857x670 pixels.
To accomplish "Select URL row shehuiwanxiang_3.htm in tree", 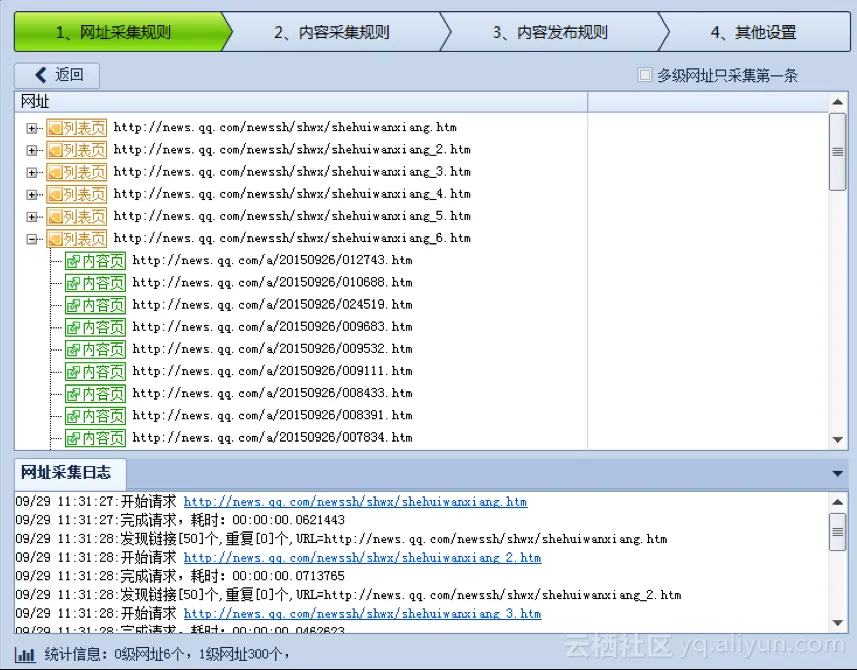I will pyautogui.click(x=292, y=172).
